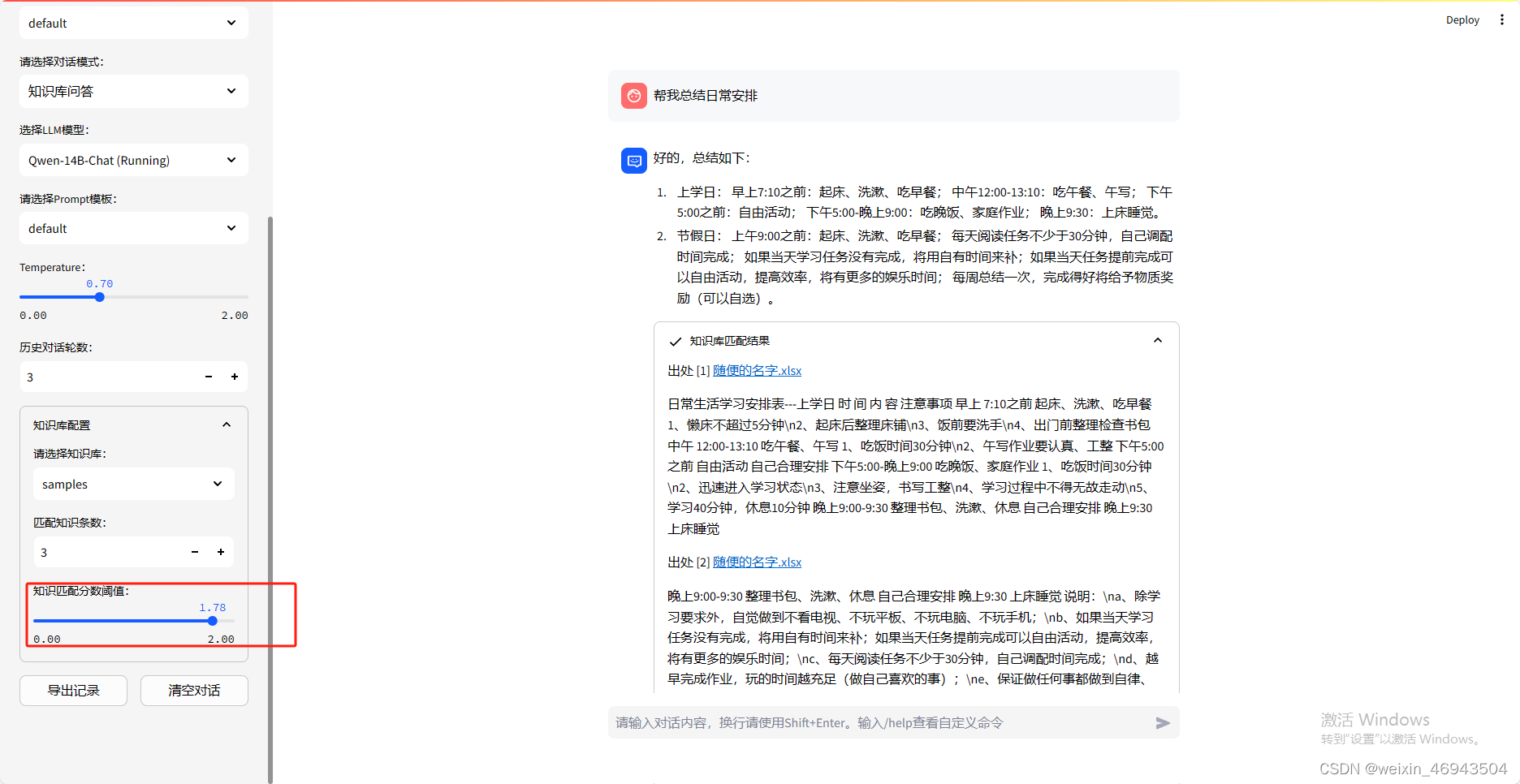Click the checkmark icon beside 知识库匹配结果

[x=675, y=342]
